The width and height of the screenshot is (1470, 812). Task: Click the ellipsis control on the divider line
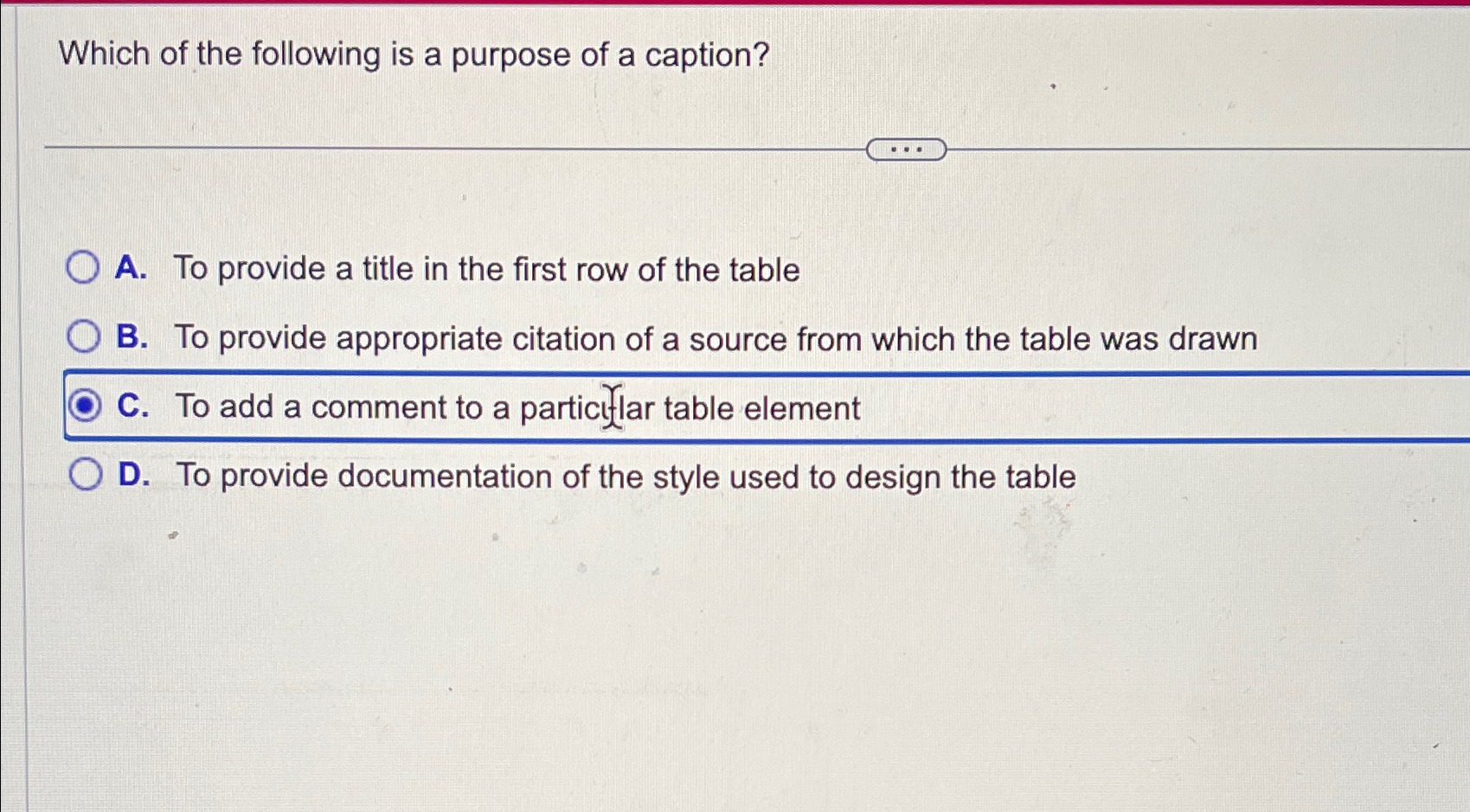click(x=905, y=149)
